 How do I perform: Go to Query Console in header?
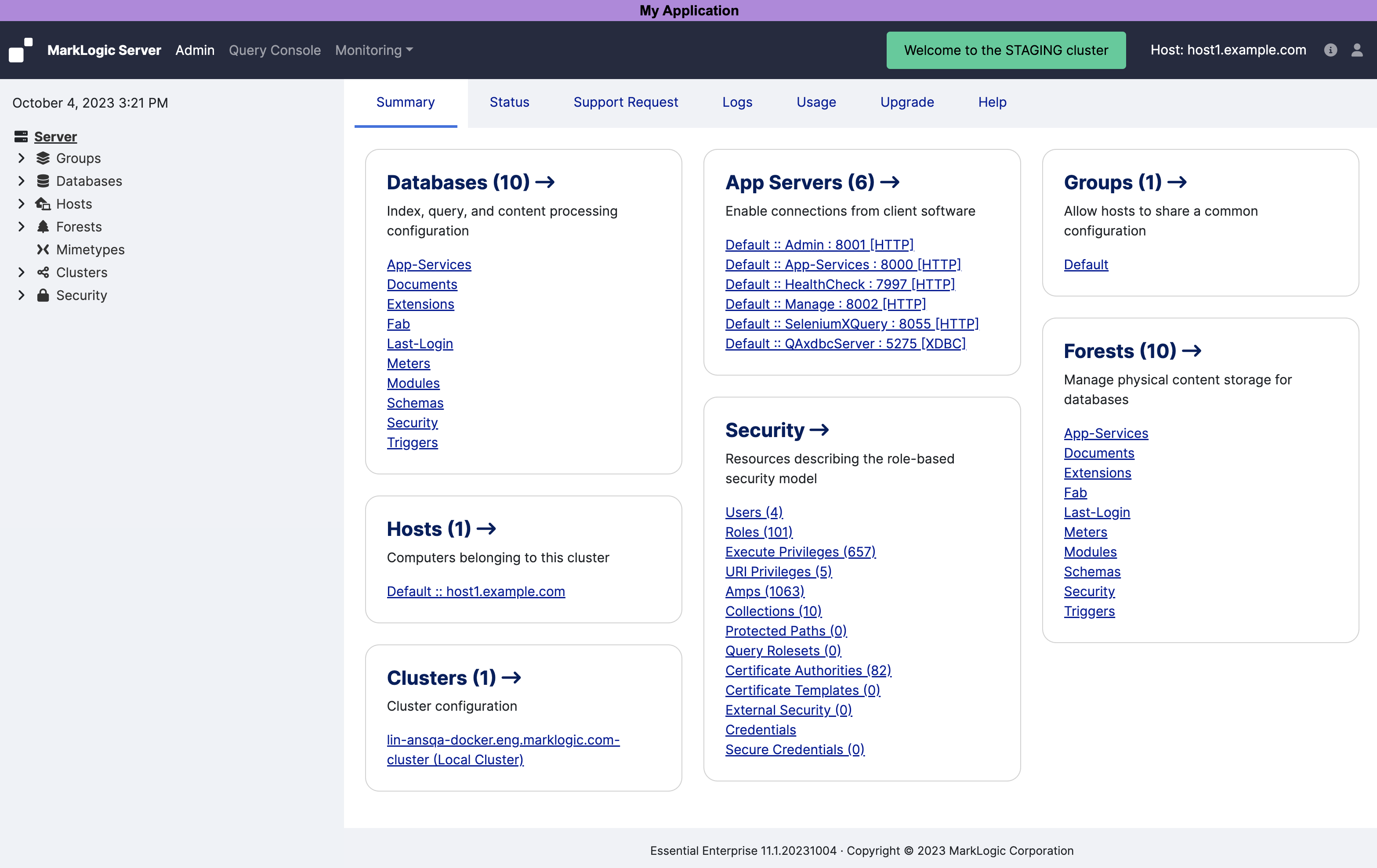pyautogui.click(x=275, y=51)
